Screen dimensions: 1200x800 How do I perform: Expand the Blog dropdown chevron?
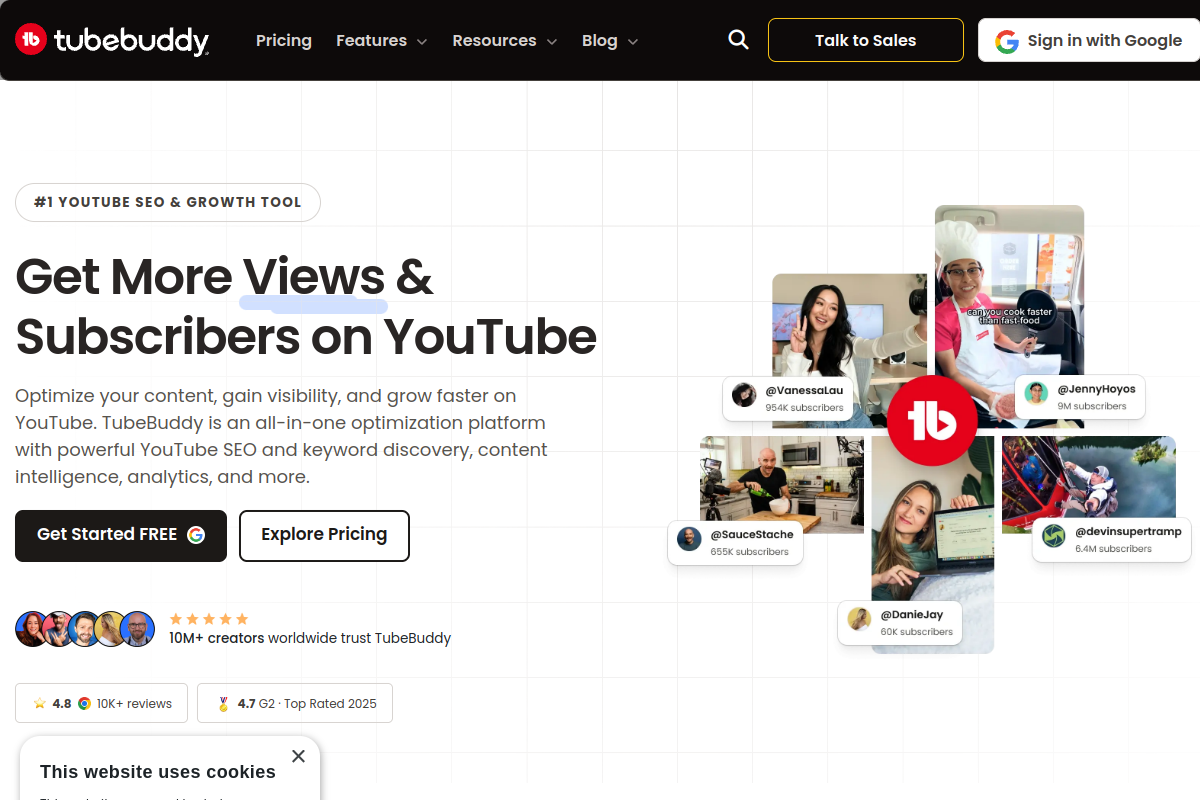(x=633, y=41)
